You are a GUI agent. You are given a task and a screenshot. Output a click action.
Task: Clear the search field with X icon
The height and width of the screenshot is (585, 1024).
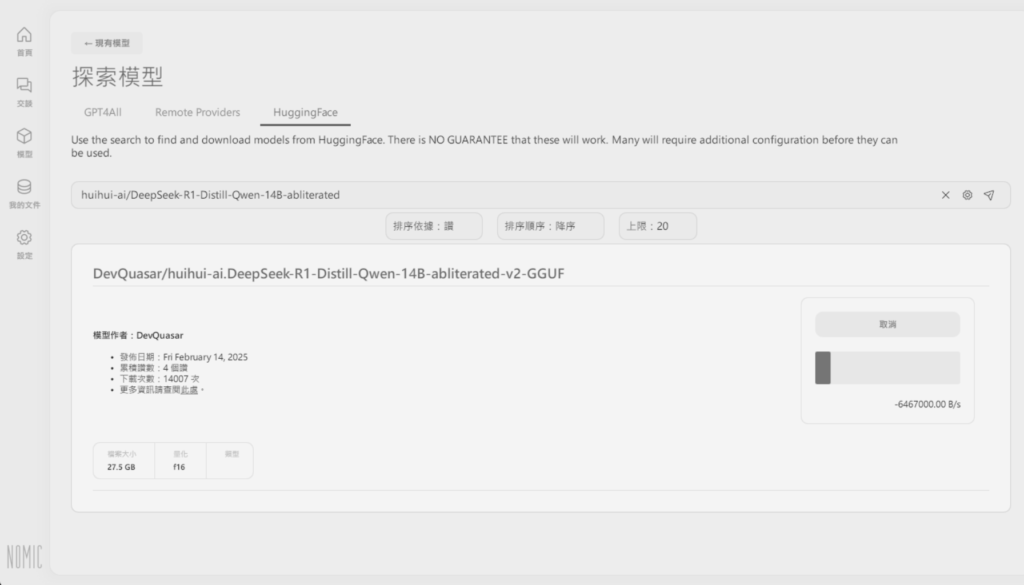point(945,195)
